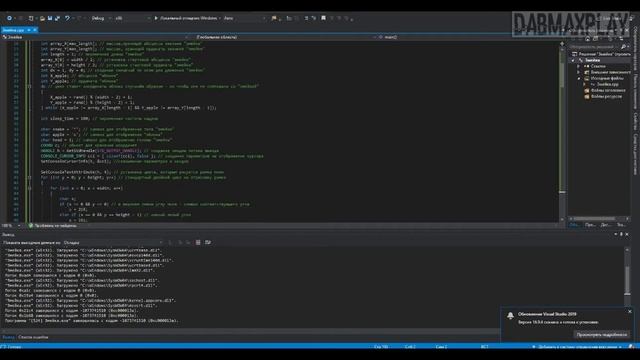Viewport: 640px width, 360px height.
Task: Toggle Word Wrap in Output panel
Action: (x=208, y=243)
